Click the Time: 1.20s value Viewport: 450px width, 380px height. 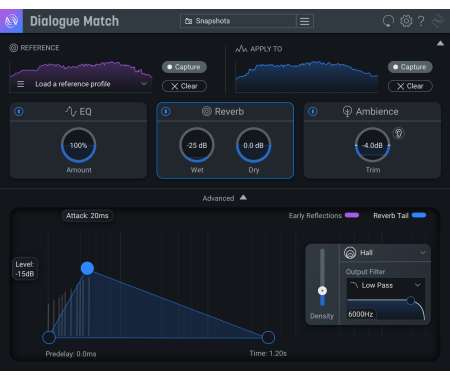[x=268, y=353]
